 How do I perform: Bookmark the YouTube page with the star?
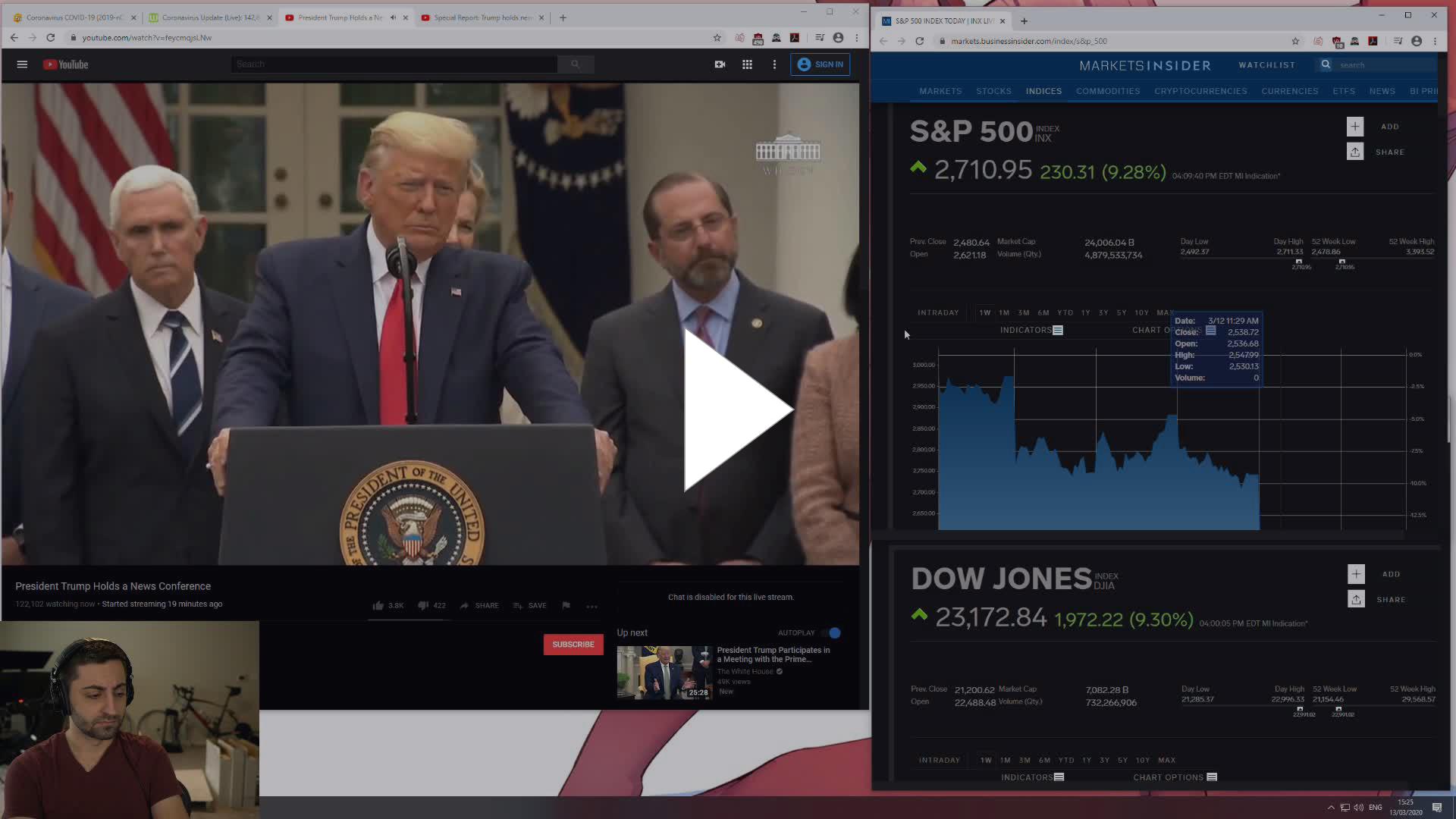[717, 38]
